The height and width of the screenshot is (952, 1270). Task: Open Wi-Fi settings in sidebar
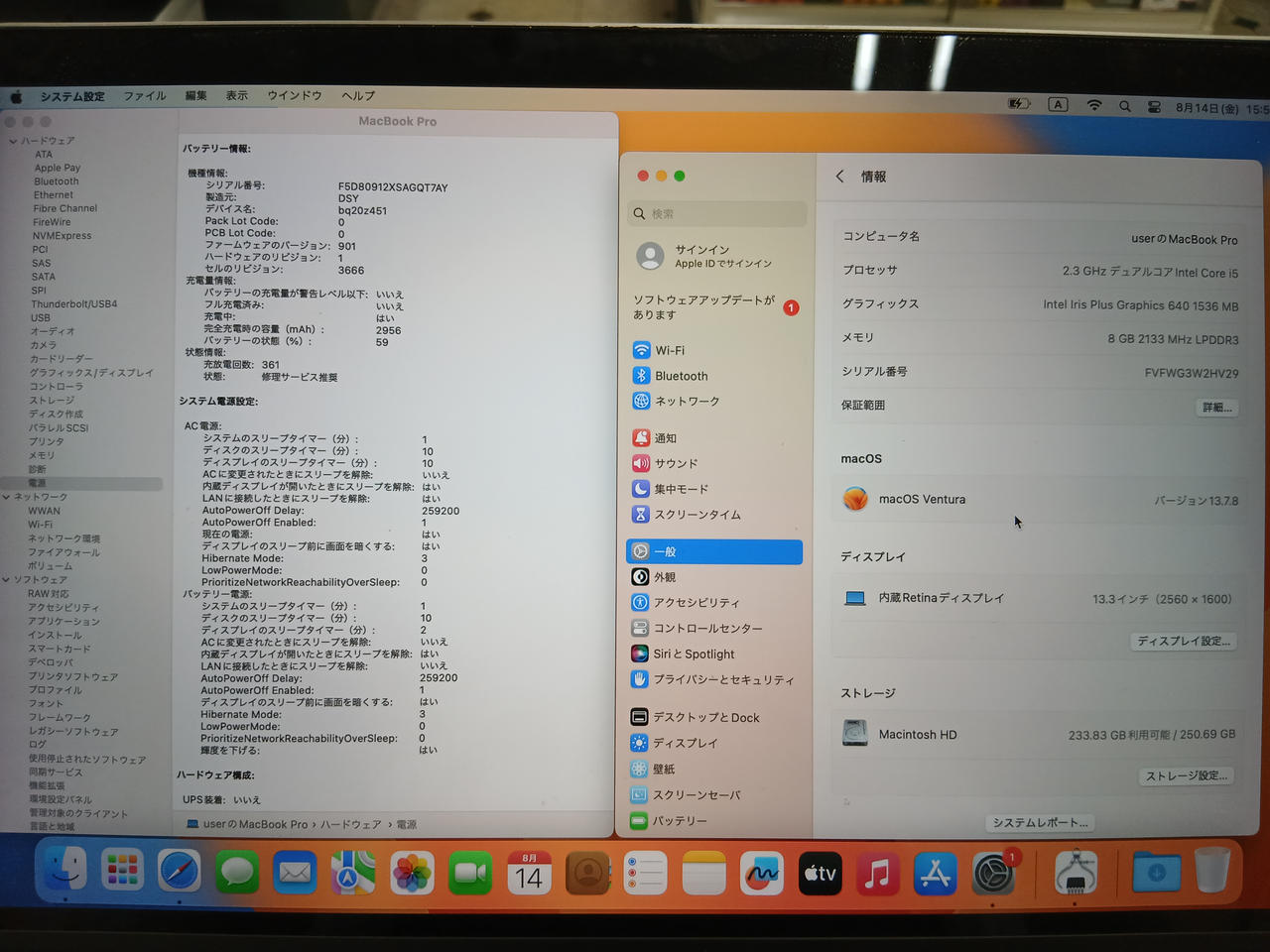(x=714, y=350)
